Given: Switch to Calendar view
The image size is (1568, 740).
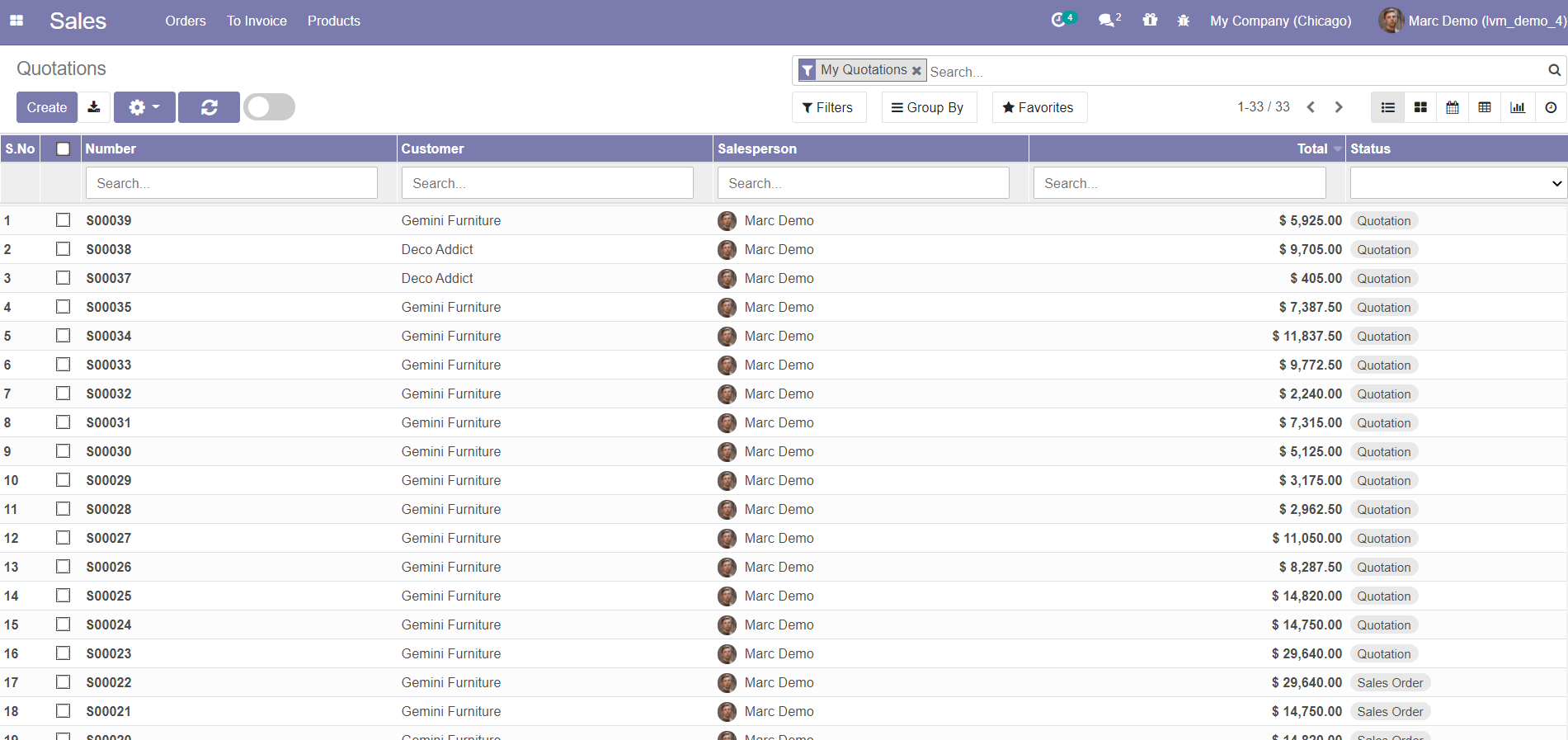Looking at the screenshot, I should pos(1453,107).
